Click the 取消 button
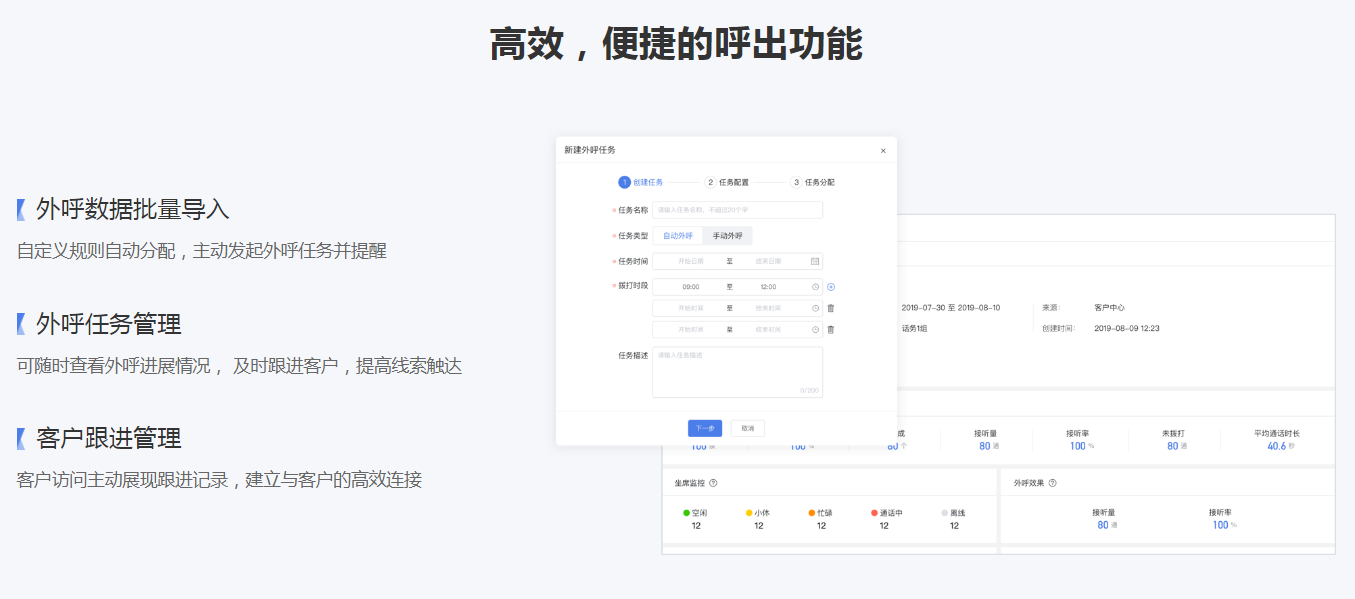The height and width of the screenshot is (599, 1355). tap(747, 428)
